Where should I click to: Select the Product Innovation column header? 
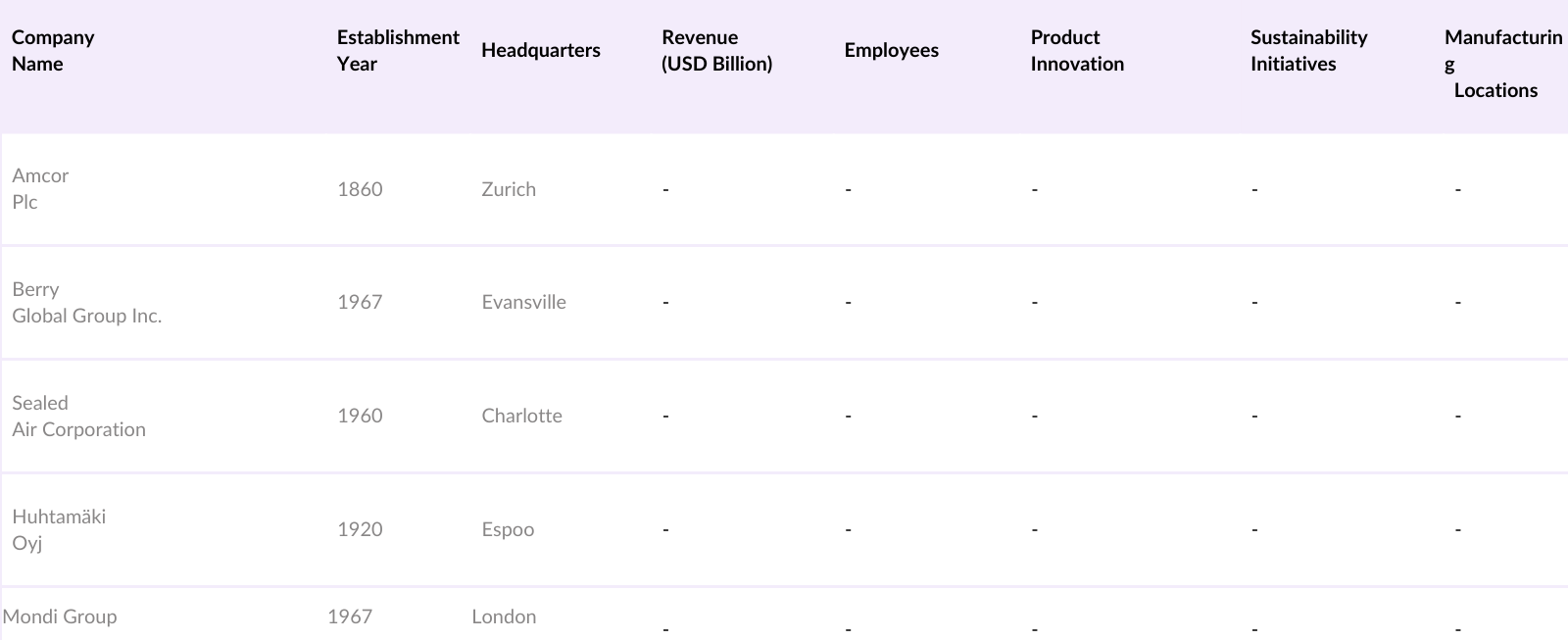[x=1076, y=50]
